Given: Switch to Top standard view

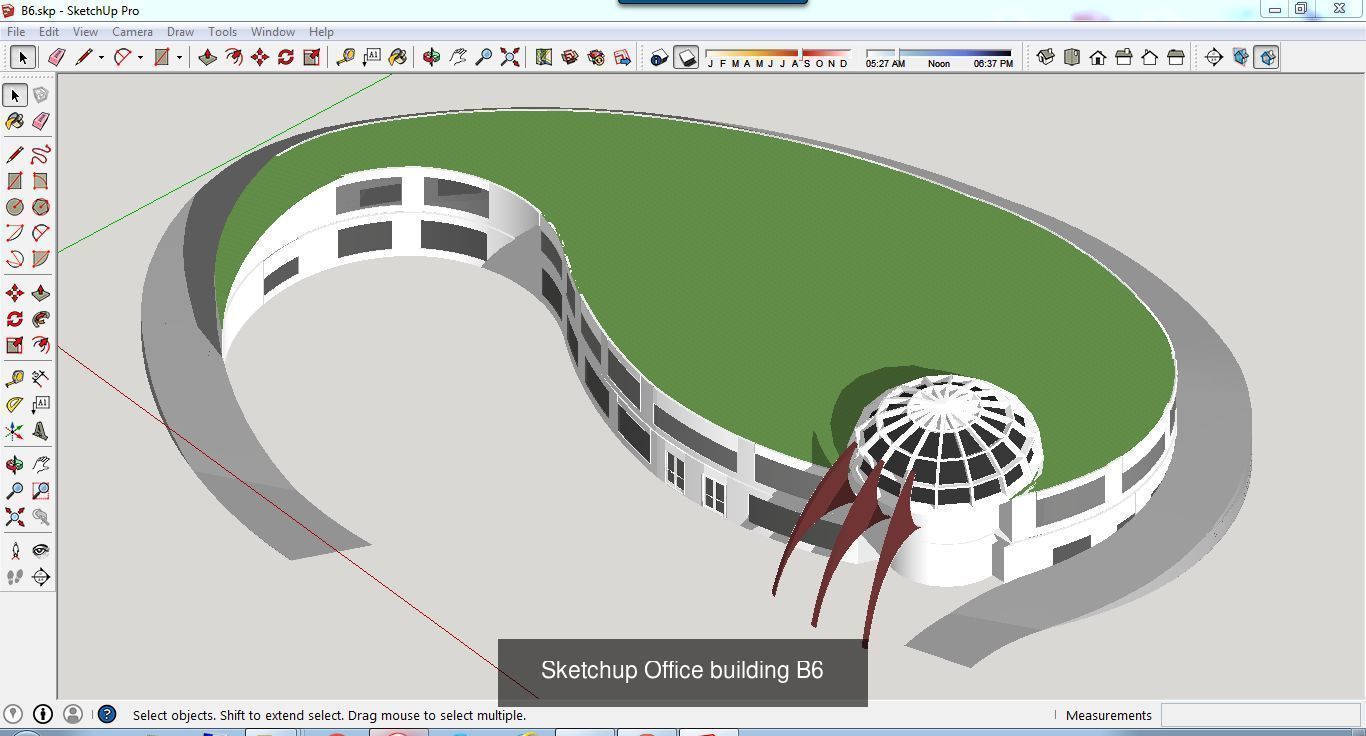Looking at the screenshot, I should pos(1071,57).
